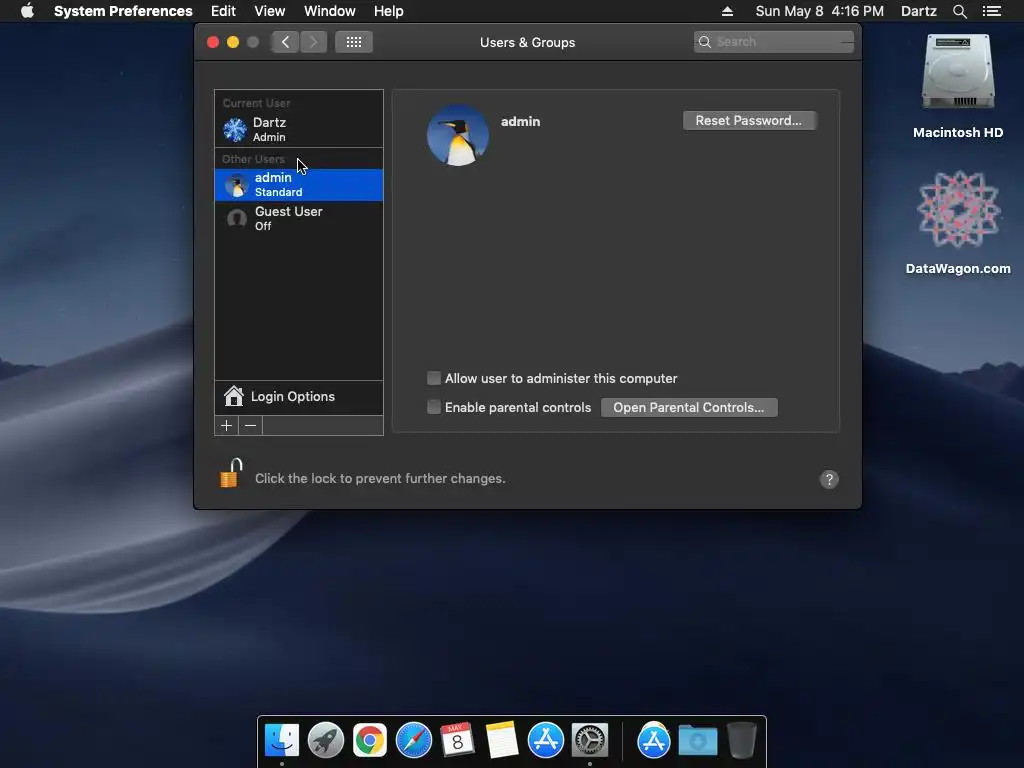
Task: Open Login Options
Action: (299, 396)
